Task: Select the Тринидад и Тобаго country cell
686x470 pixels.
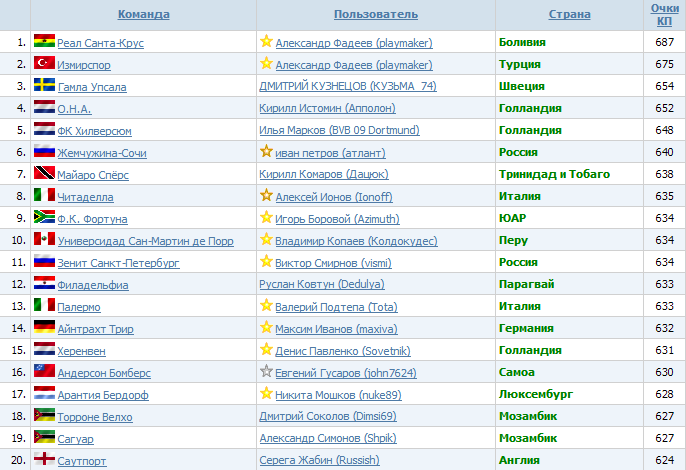Action: (x=554, y=174)
